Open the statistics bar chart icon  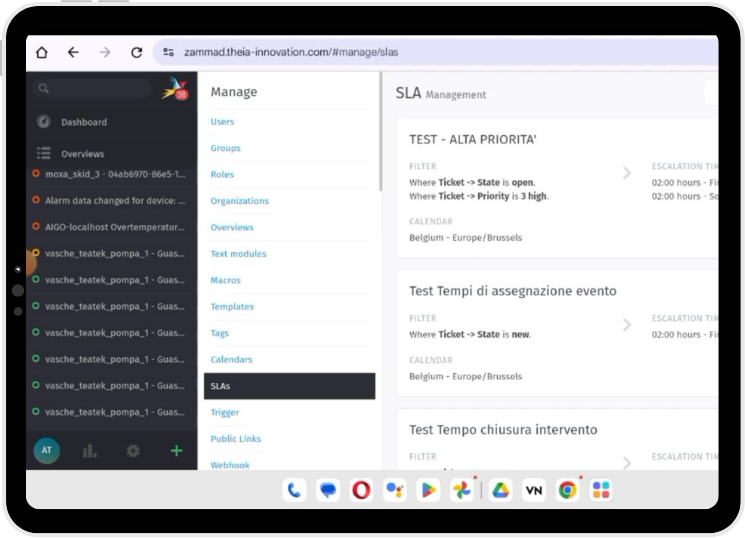tap(89, 451)
